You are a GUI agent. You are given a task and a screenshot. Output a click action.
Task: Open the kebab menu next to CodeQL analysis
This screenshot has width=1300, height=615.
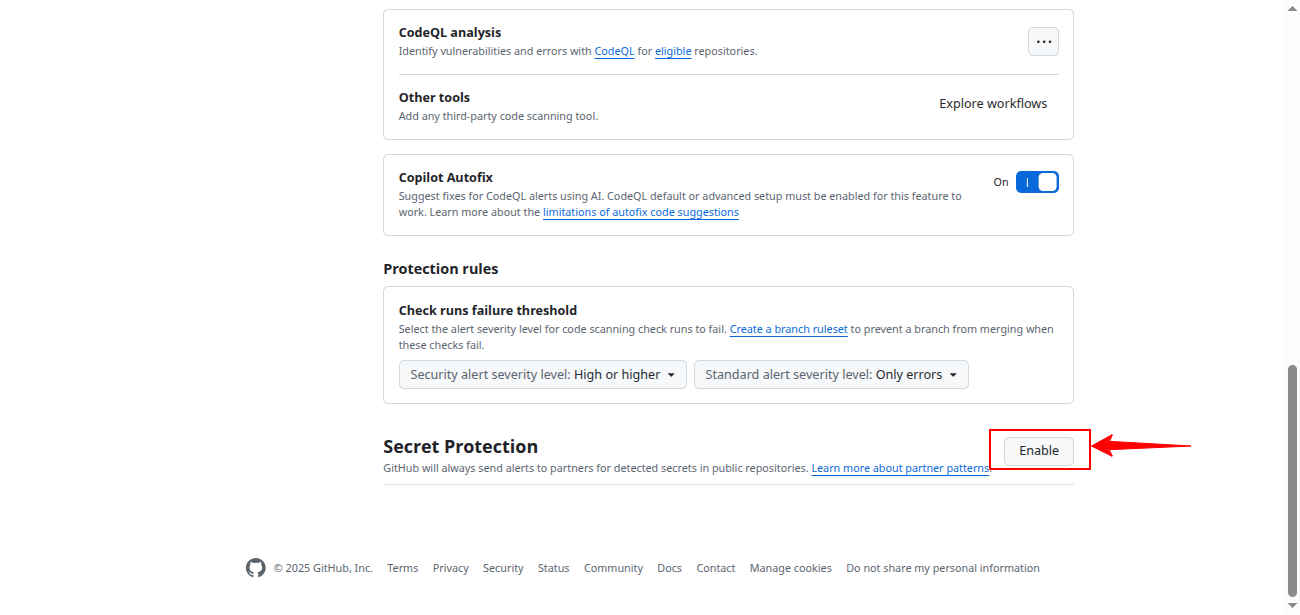1043,41
